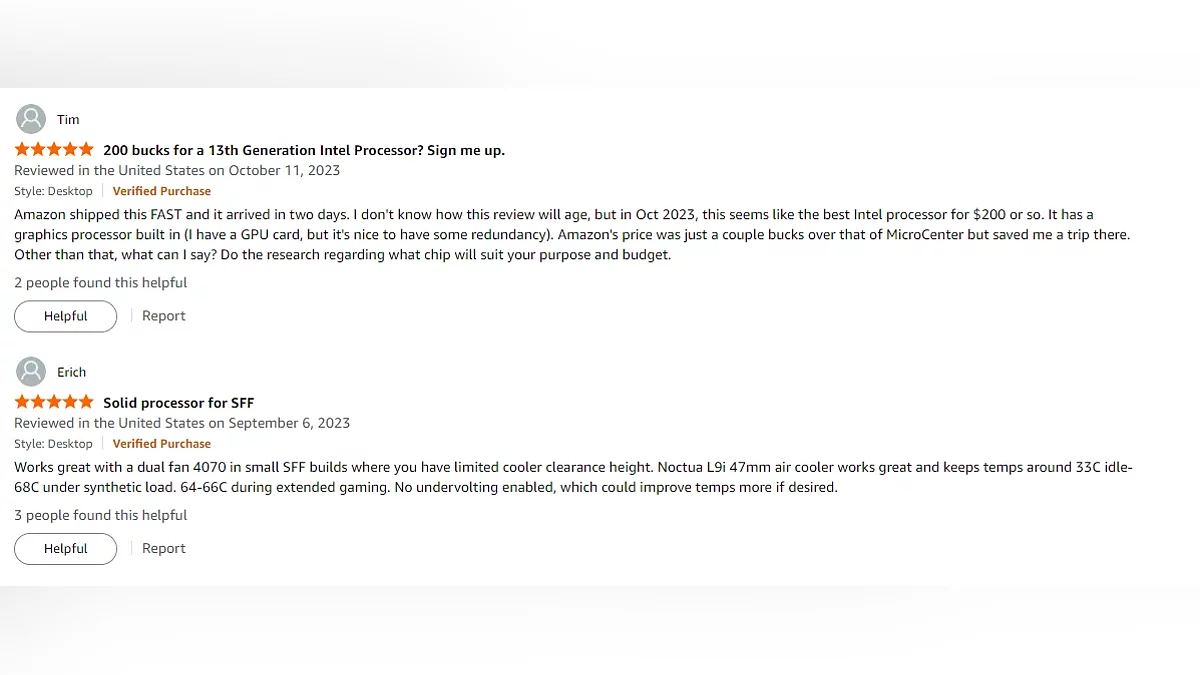Report Tim's review
Viewport: 1200px width, 675px height.
click(x=164, y=316)
